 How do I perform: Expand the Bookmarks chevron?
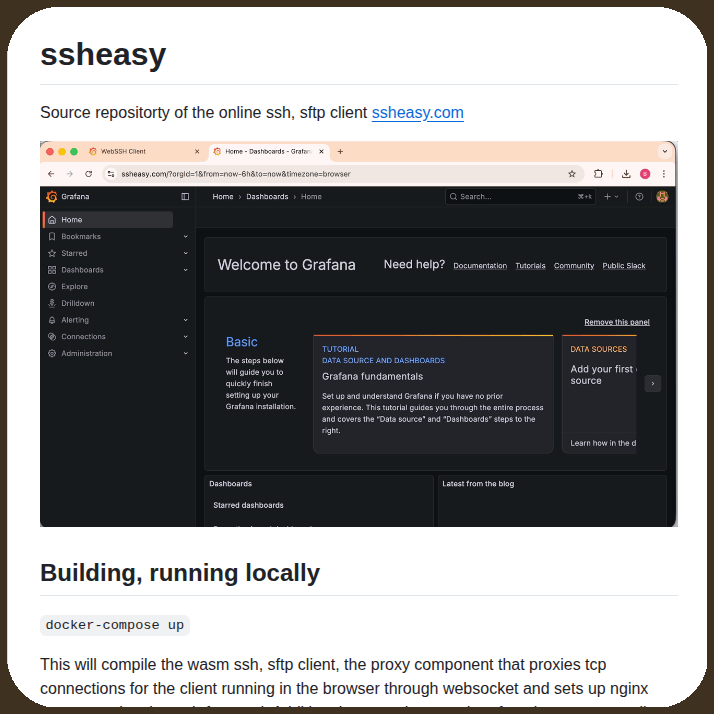pos(185,236)
